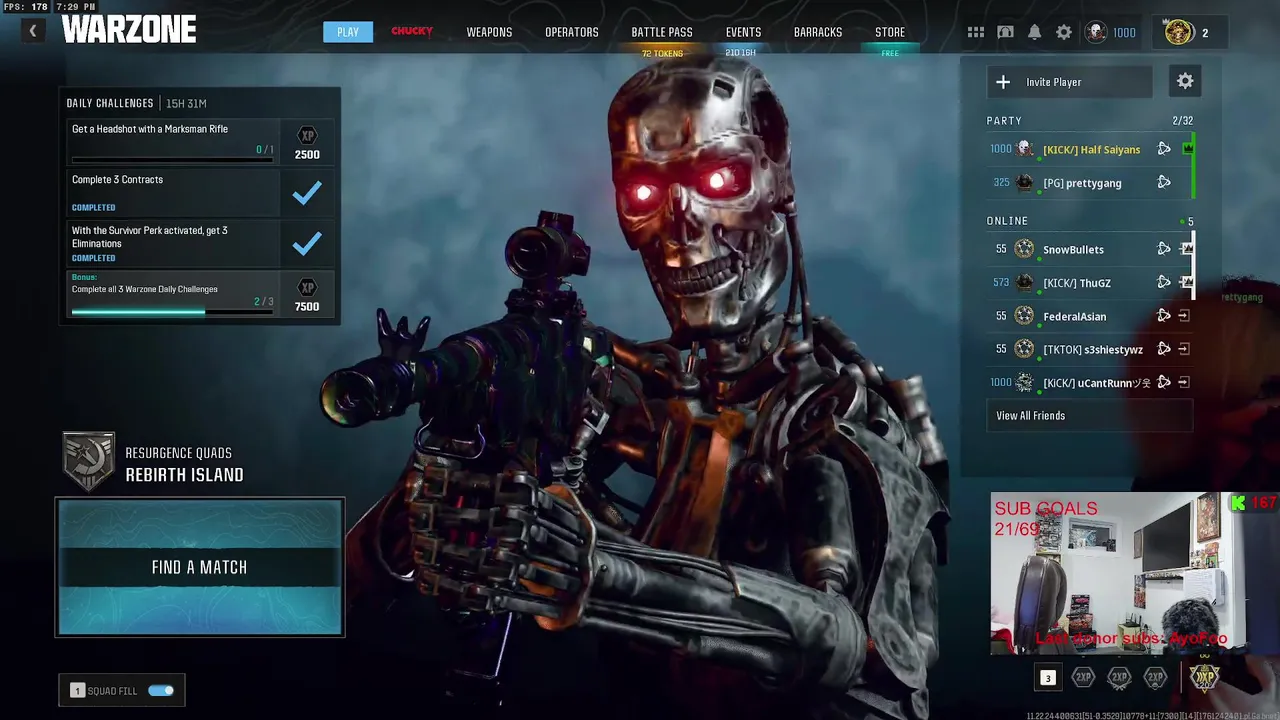Click join icon for uCantRunn
1280x720 pixels.
point(1184,383)
